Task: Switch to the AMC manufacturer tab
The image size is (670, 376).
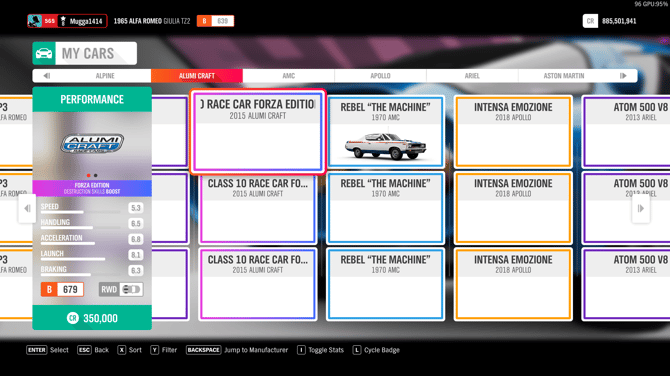Action: point(288,76)
